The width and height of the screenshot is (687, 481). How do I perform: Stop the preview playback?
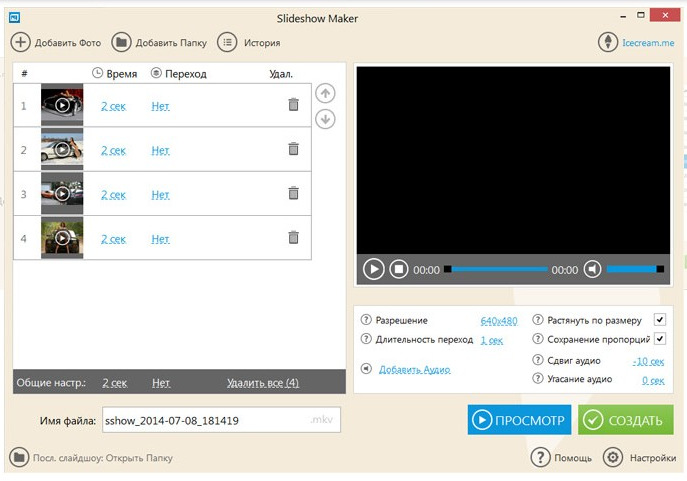399,269
